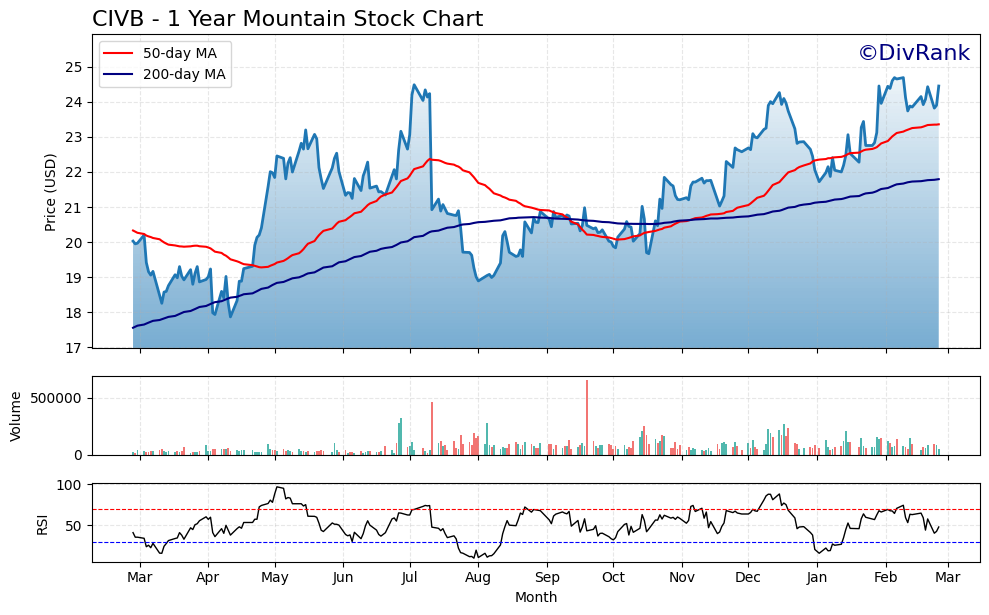Select the Mar month label
The width and height of the screenshot is (989, 615).
(140, 578)
